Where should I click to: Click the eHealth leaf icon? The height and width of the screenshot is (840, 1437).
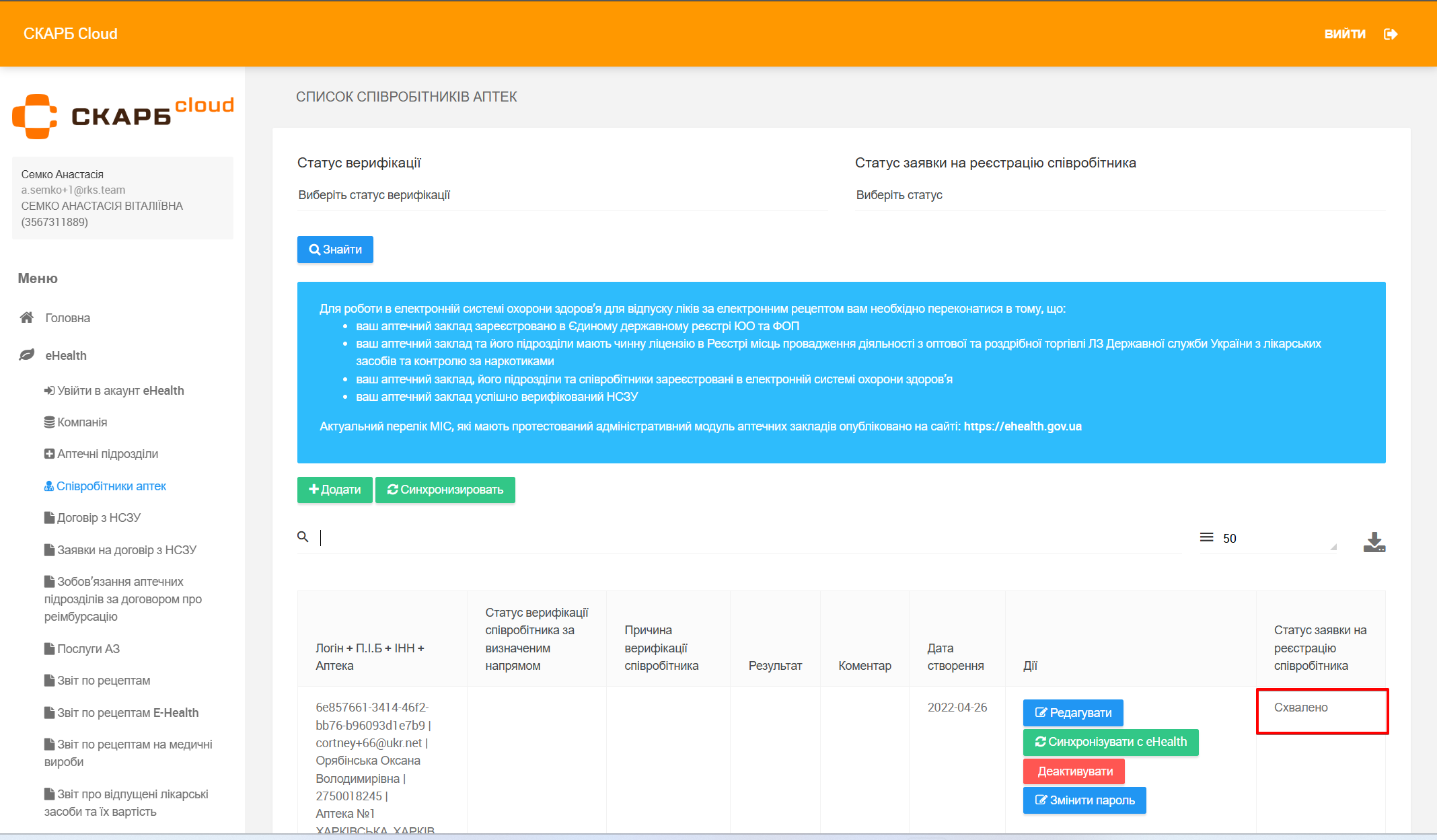coord(27,355)
